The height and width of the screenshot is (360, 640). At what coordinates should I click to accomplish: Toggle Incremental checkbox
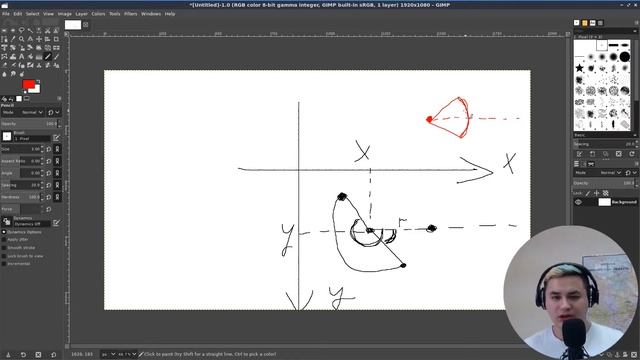4,264
